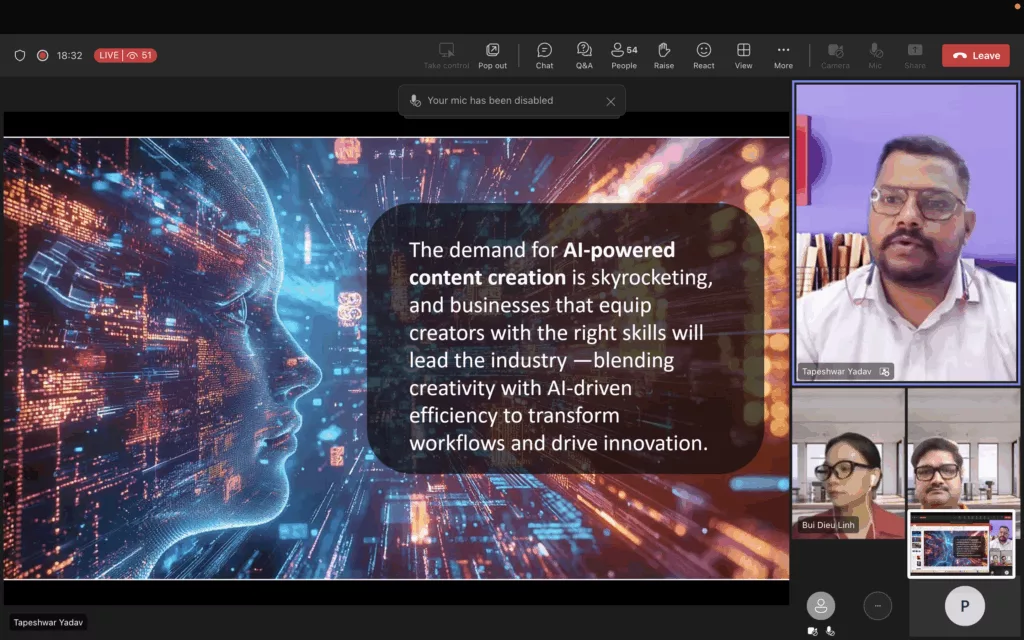Click the shield security icon

click(20, 56)
